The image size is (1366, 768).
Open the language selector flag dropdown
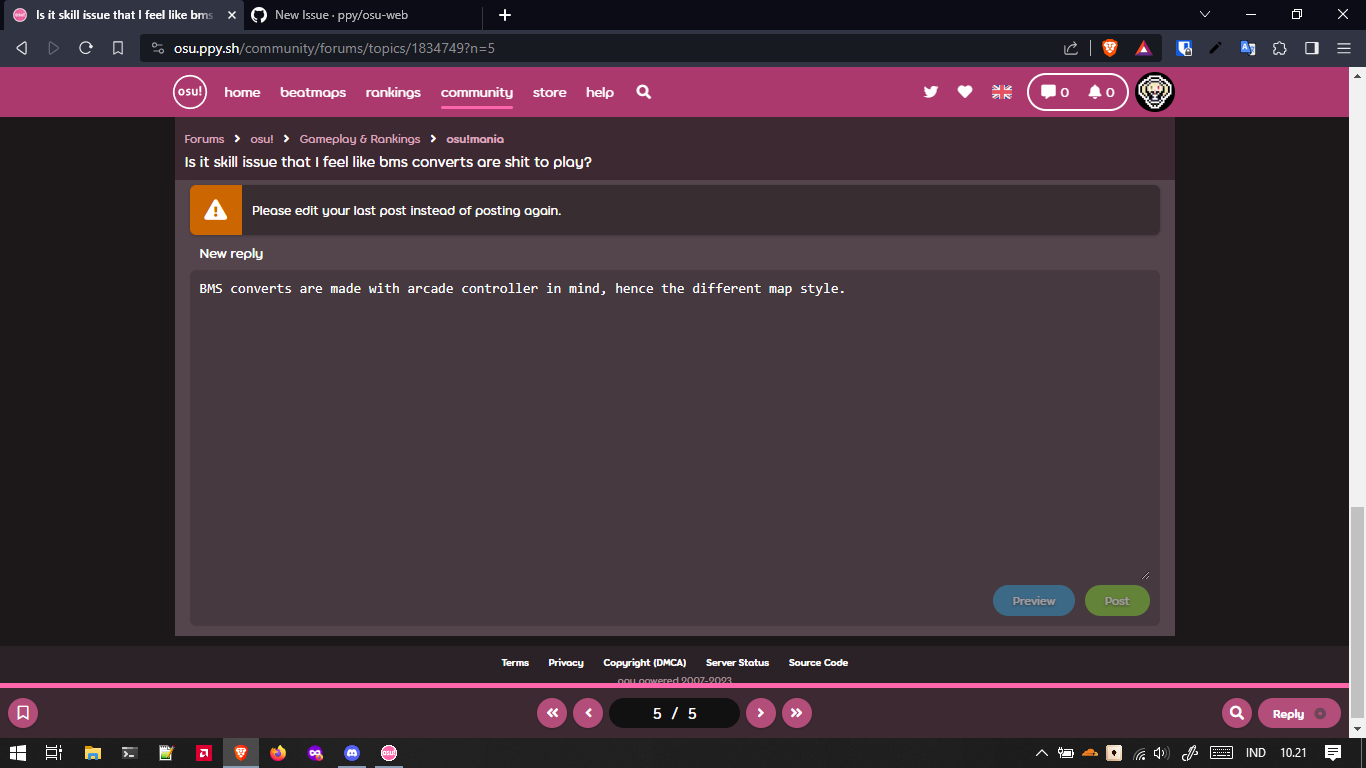click(x=1001, y=91)
